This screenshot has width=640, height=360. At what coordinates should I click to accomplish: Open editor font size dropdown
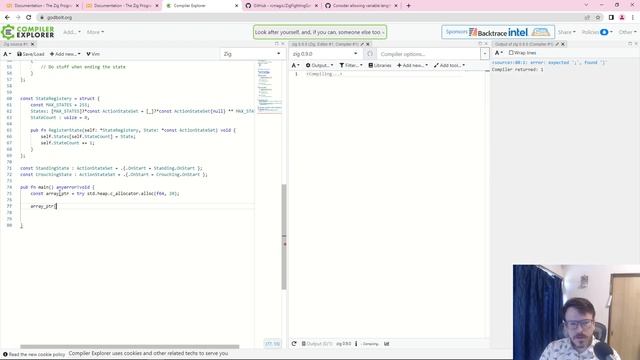tap(7, 54)
